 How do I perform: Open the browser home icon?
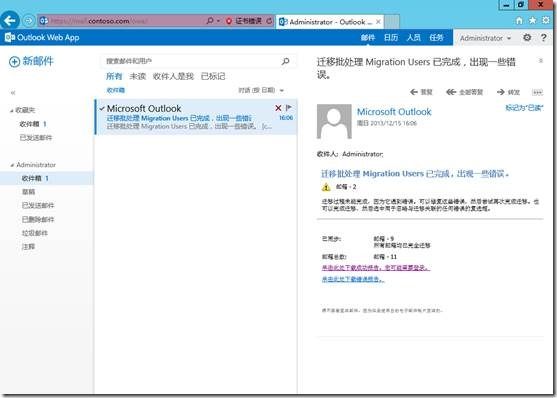519,21
